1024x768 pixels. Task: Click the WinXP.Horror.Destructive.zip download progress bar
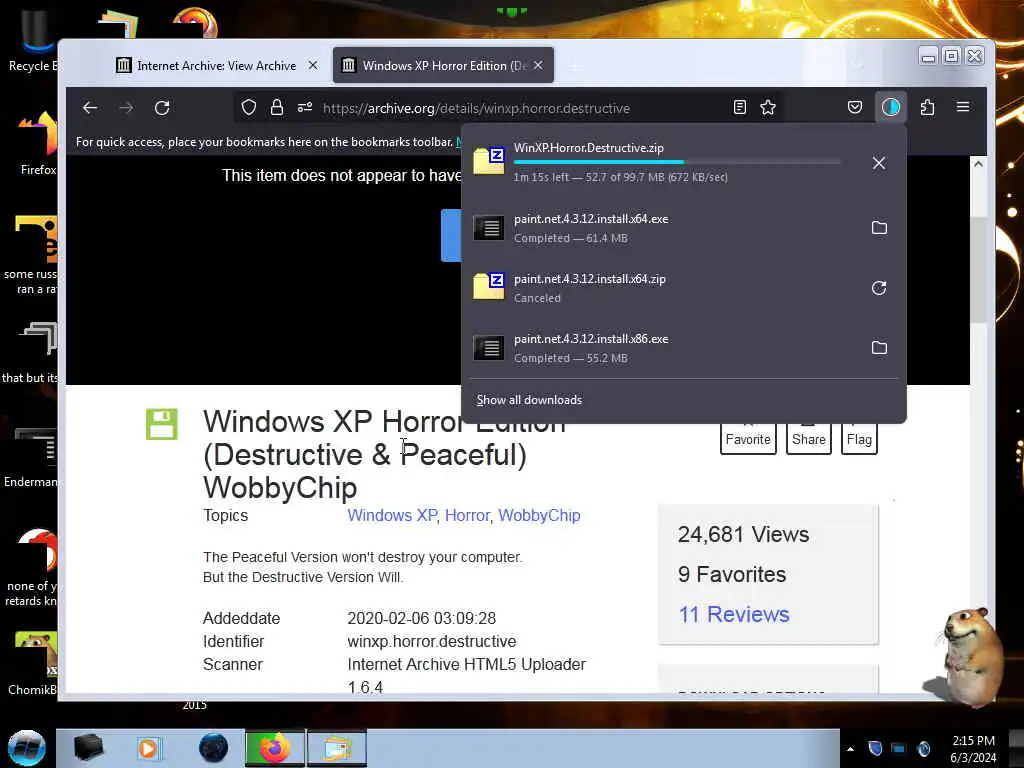click(x=677, y=162)
